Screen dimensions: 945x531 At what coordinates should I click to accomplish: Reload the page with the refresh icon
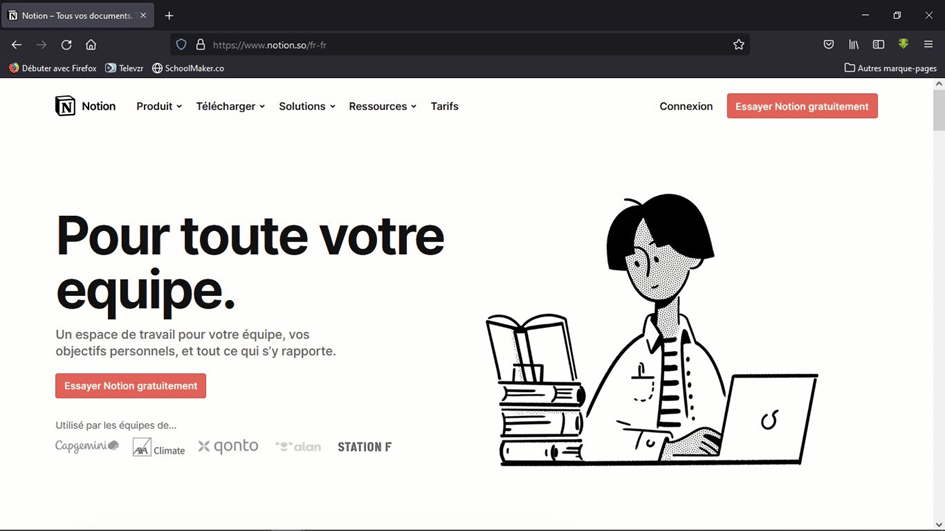coord(66,45)
